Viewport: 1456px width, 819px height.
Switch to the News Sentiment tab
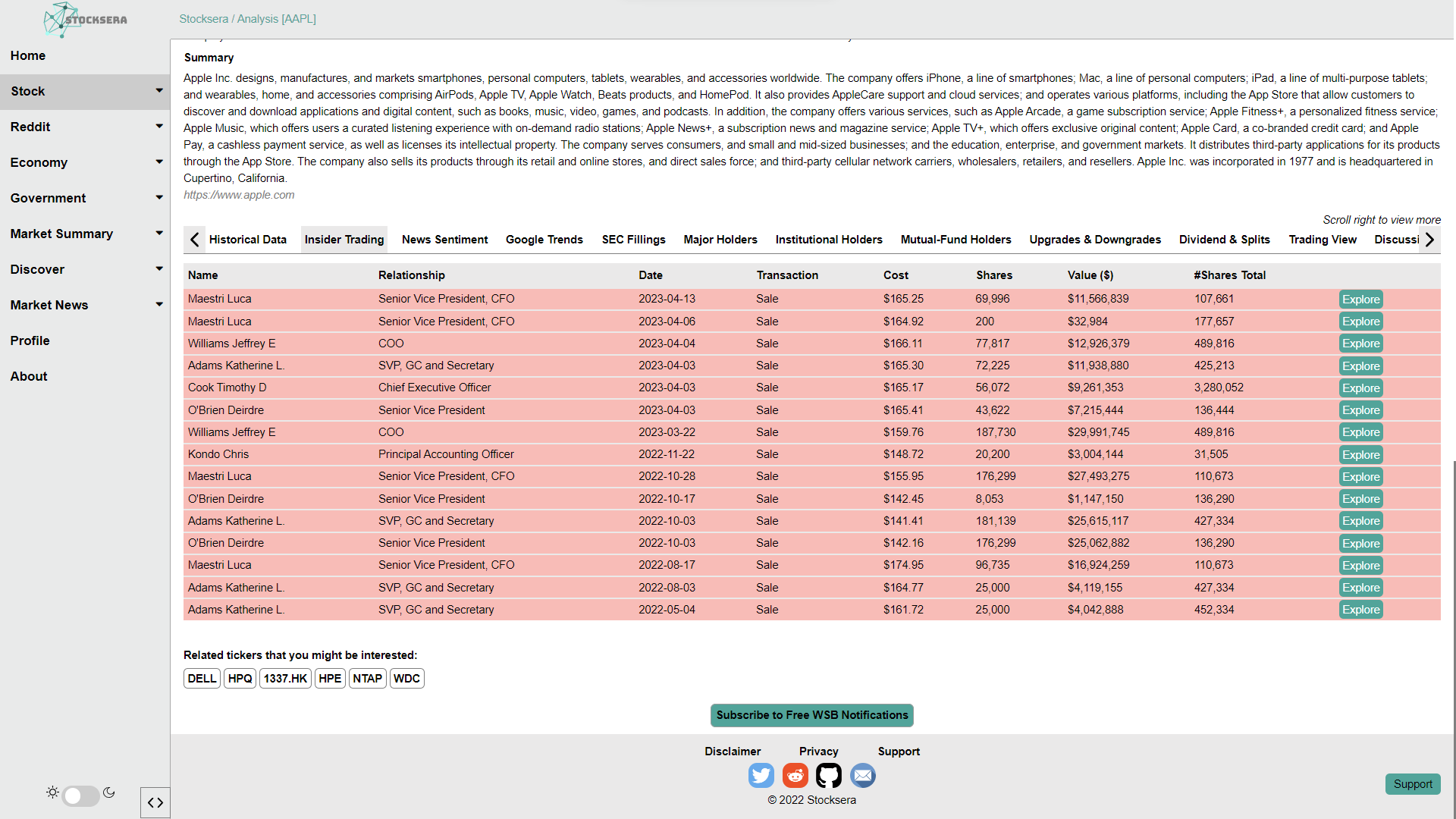tap(444, 240)
